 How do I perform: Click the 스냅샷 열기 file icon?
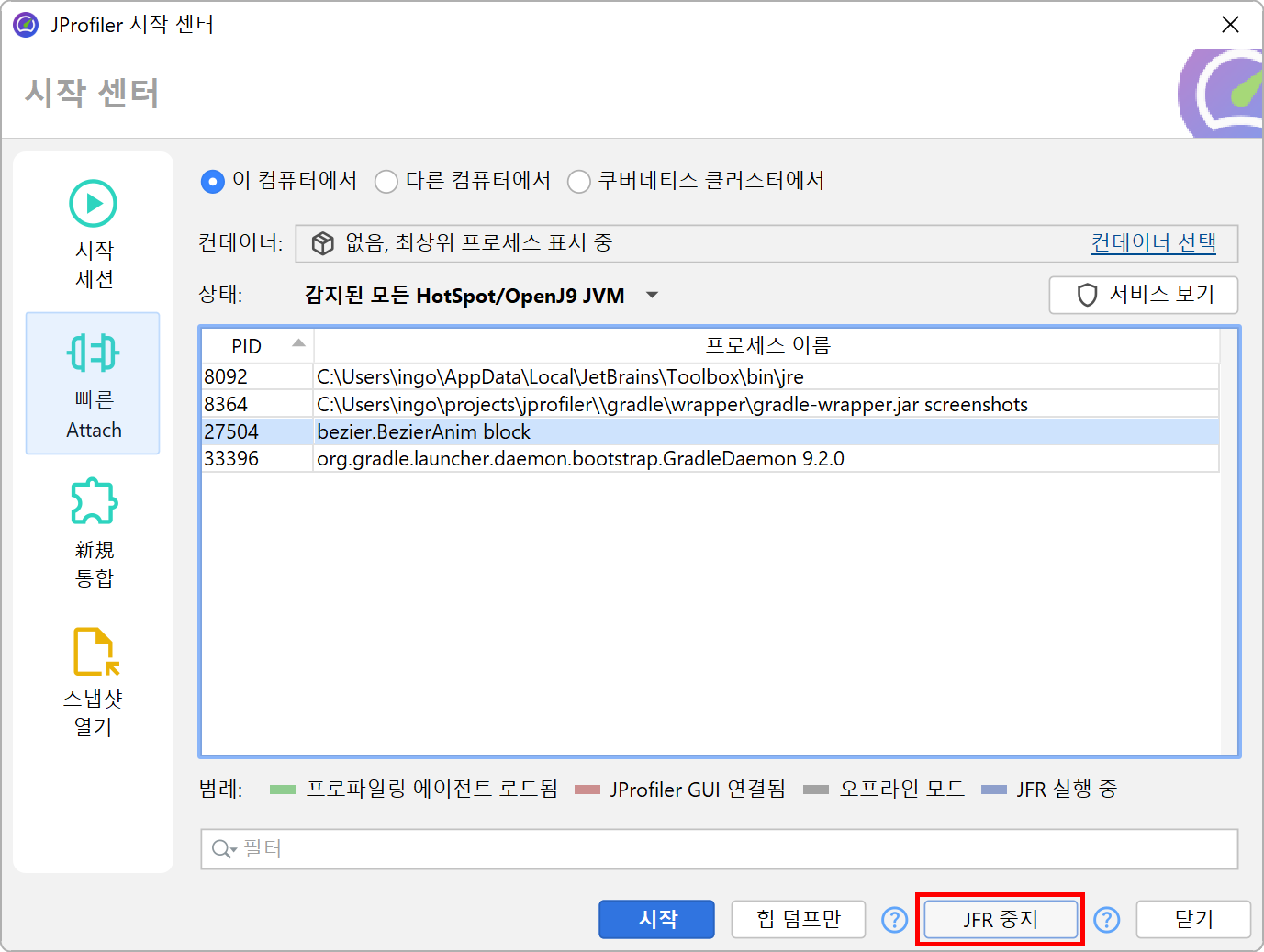point(95,651)
